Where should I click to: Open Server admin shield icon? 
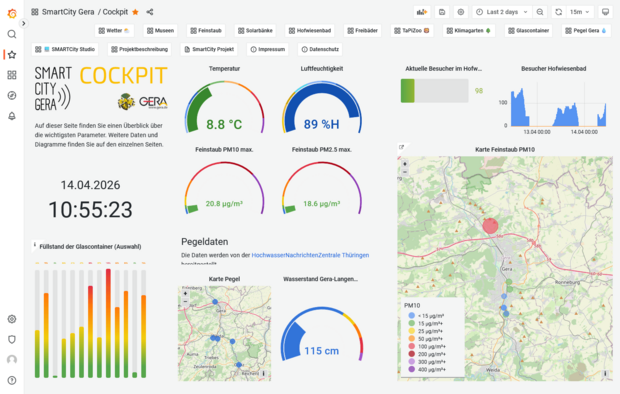(x=12, y=339)
